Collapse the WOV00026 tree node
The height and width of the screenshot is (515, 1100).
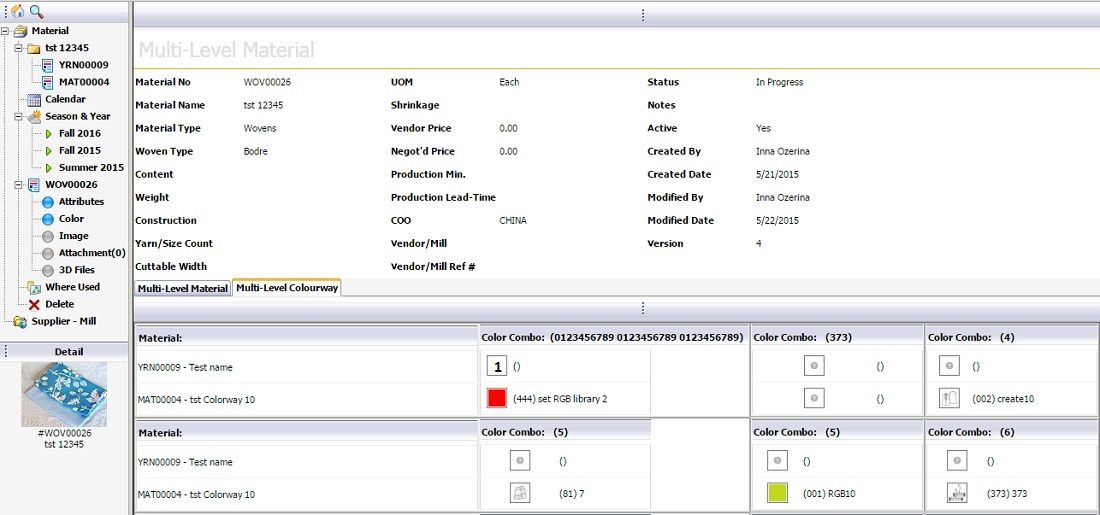pos(19,185)
